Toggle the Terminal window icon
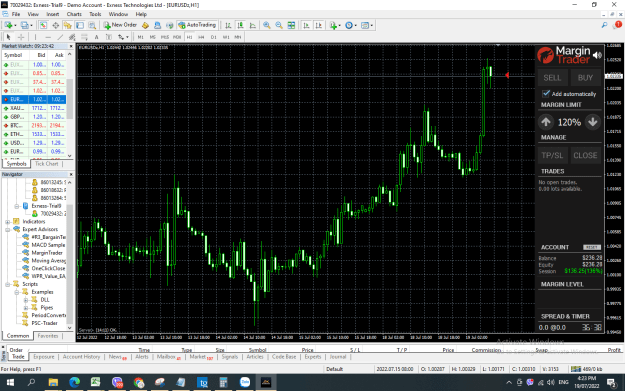Screen dimensions: 625x391 coord(80,25)
